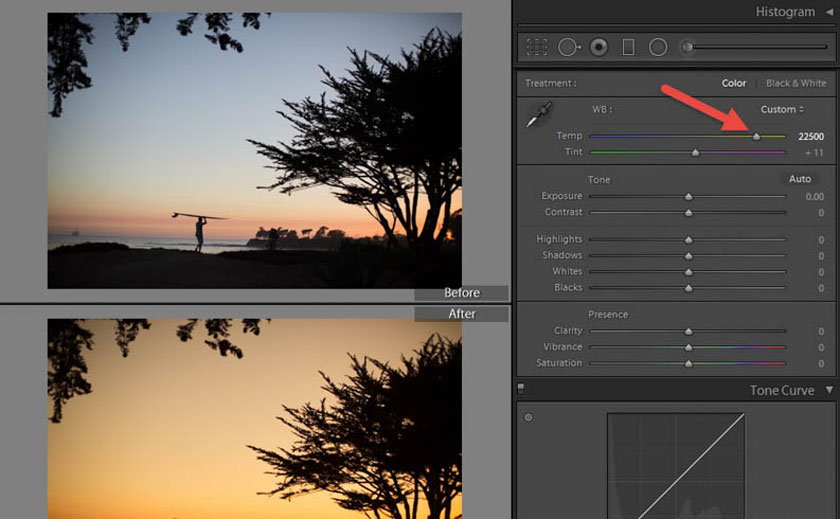Activate the Red Eye Correction tool
Image resolution: width=840 pixels, height=519 pixels.
pyautogui.click(x=599, y=47)
